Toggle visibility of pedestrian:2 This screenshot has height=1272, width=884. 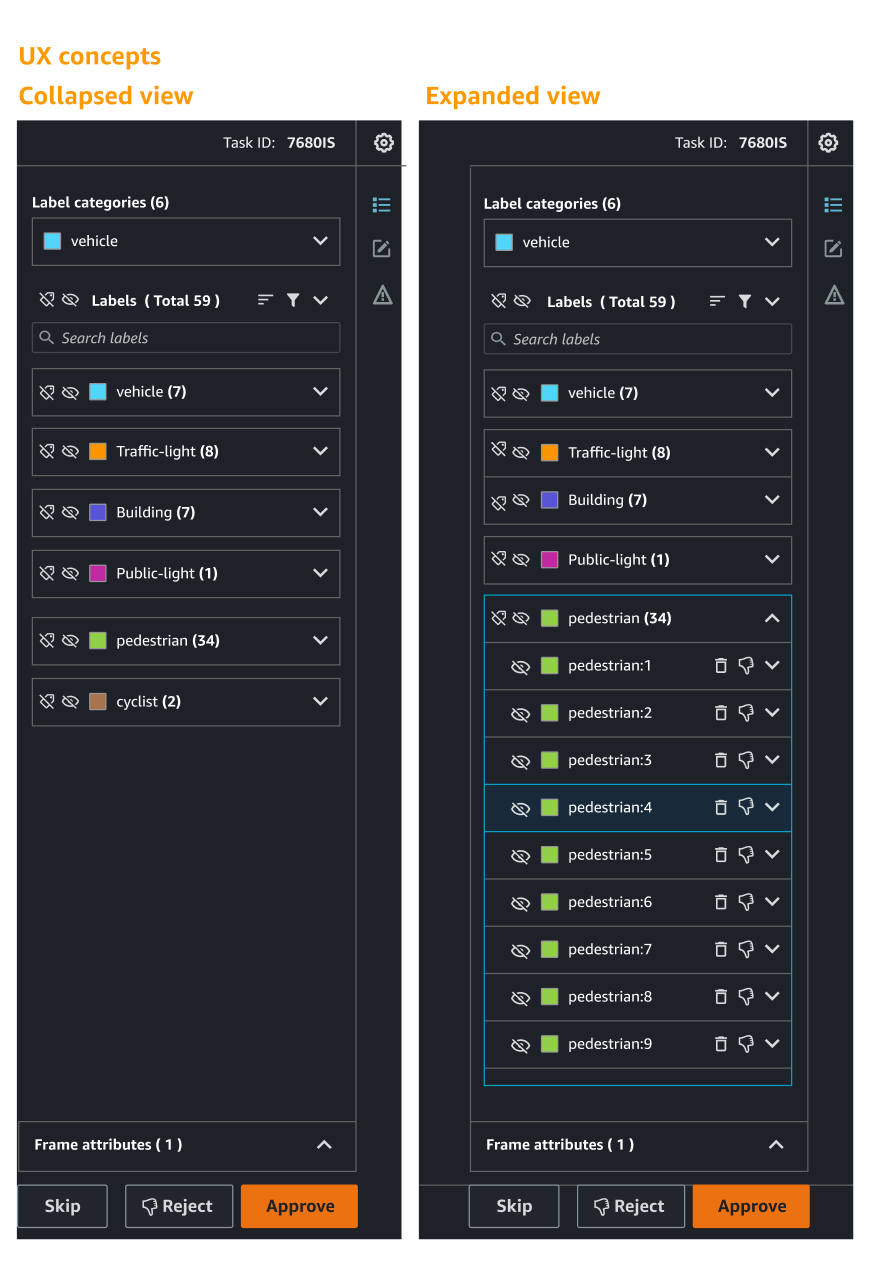(x=520, y=713)
